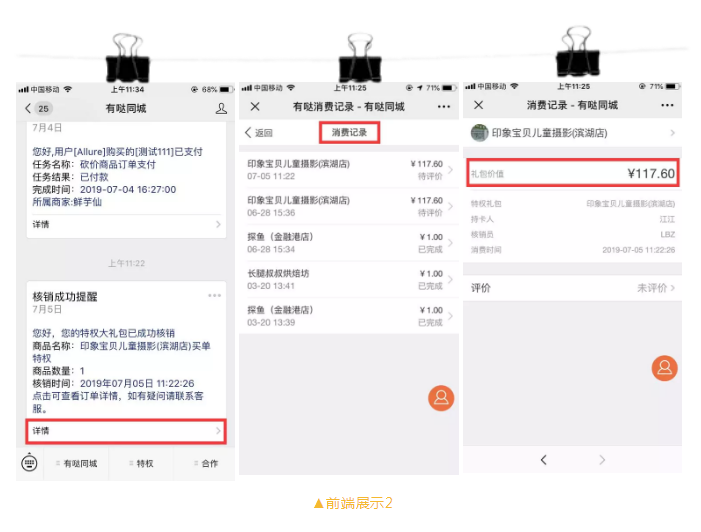Open the 06-28 15:34 探鱼 record
Image resolution: width=701 pixels, height=532 pixels.
click(x=349, y=243)
